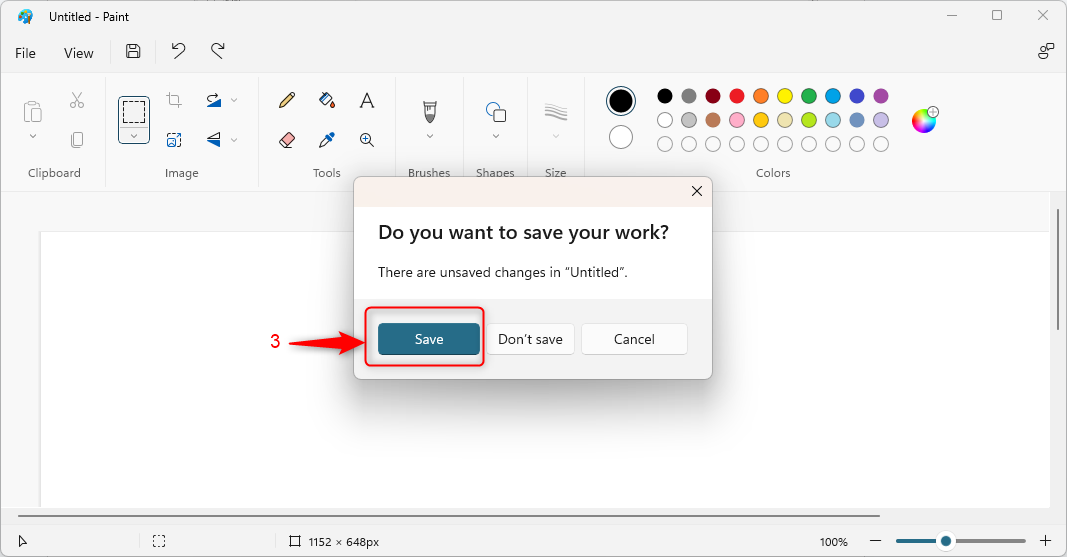Screen dimensions: 1067x557
Task: Click the Copy icon in Clipboard
Action: (77, 139)
